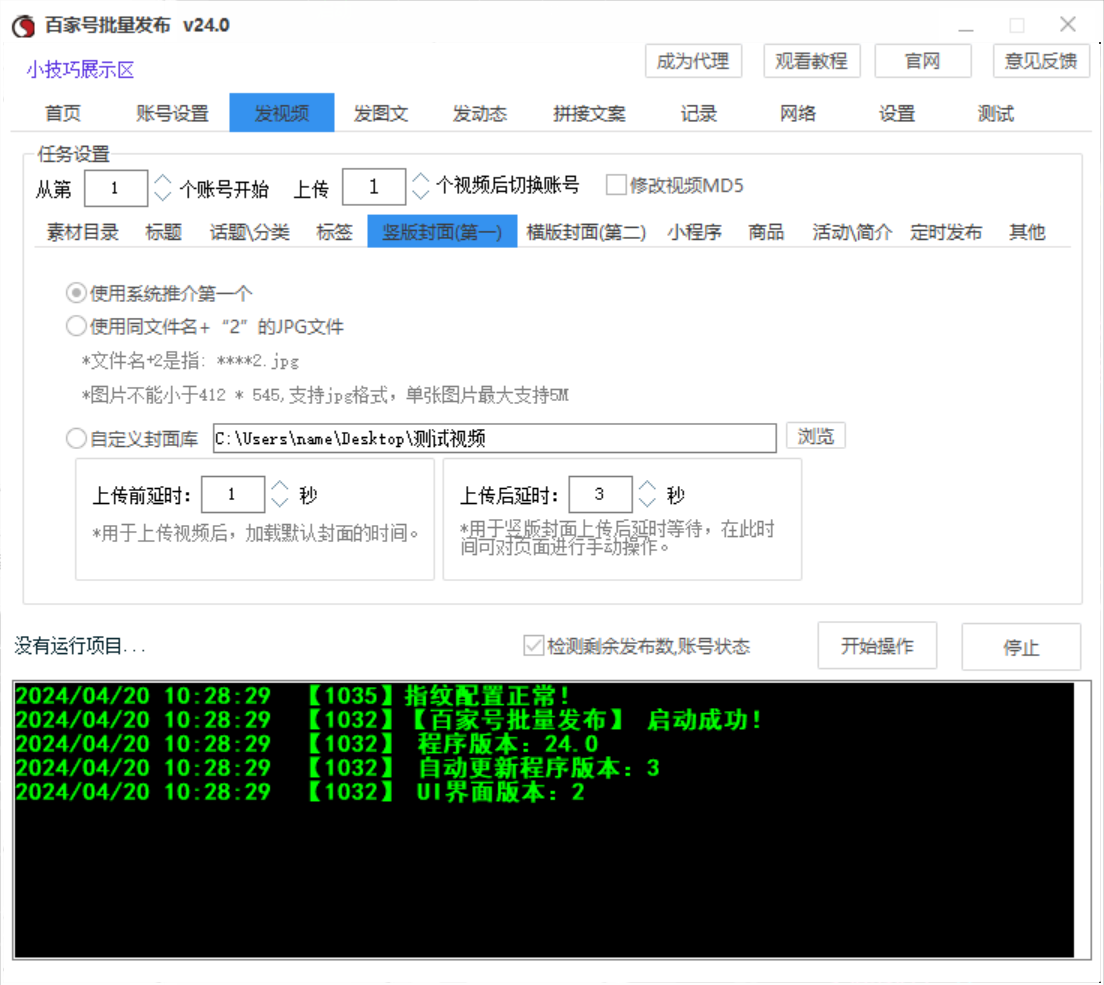Open the 定时发布 sub-tab
The image size is (1104, 985).
pos(946,232)
